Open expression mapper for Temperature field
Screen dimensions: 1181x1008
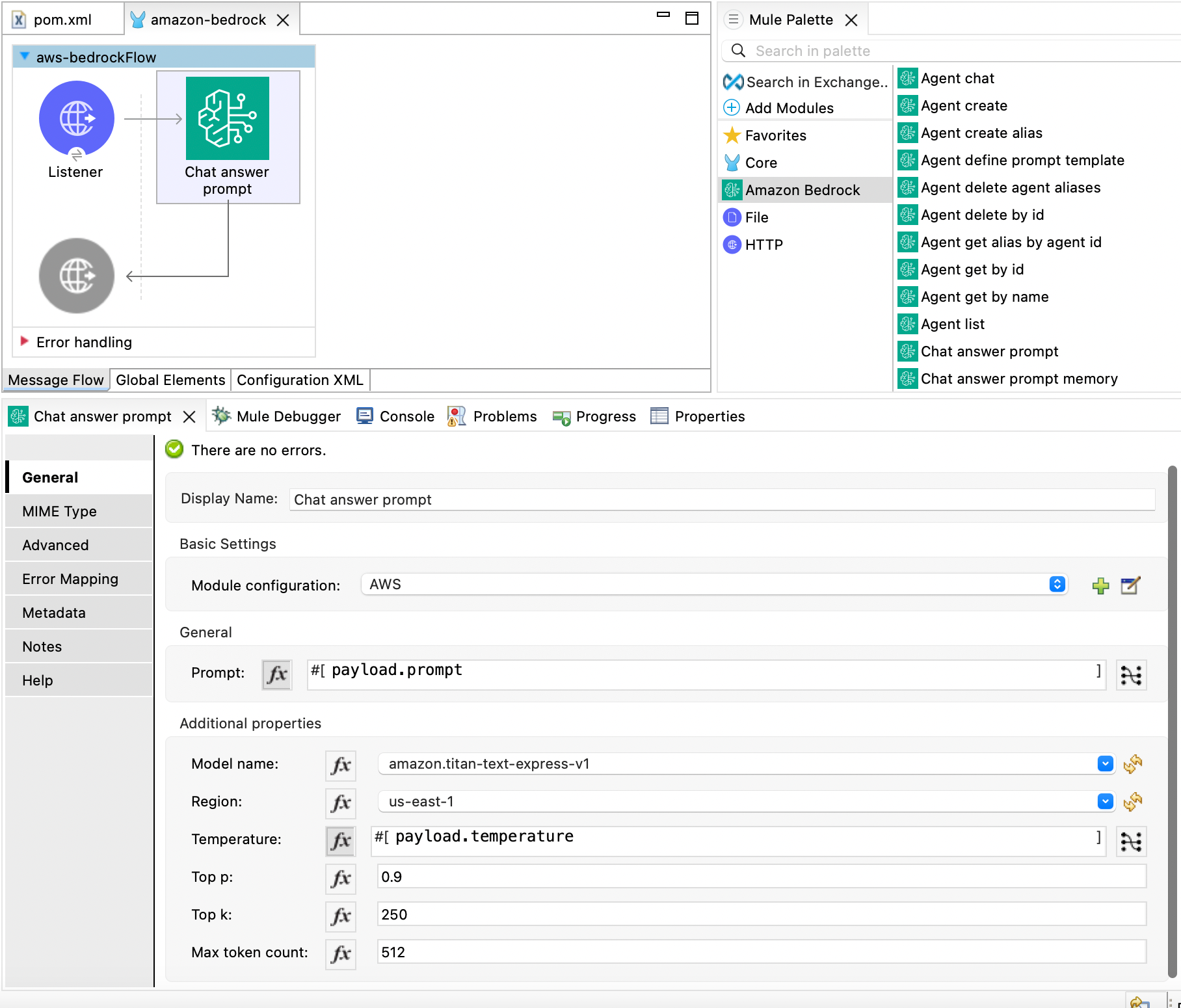[x=1132, y=842]
